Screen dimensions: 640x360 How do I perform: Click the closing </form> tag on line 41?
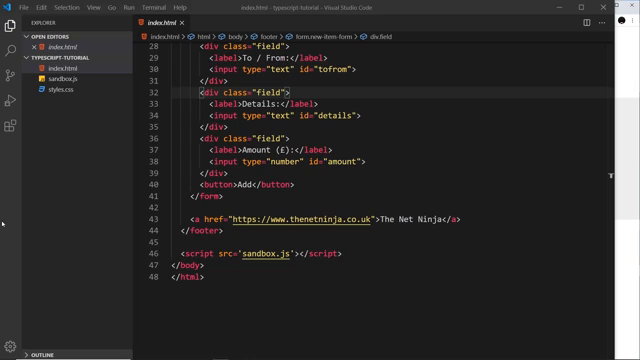click(x=206, y=197)
